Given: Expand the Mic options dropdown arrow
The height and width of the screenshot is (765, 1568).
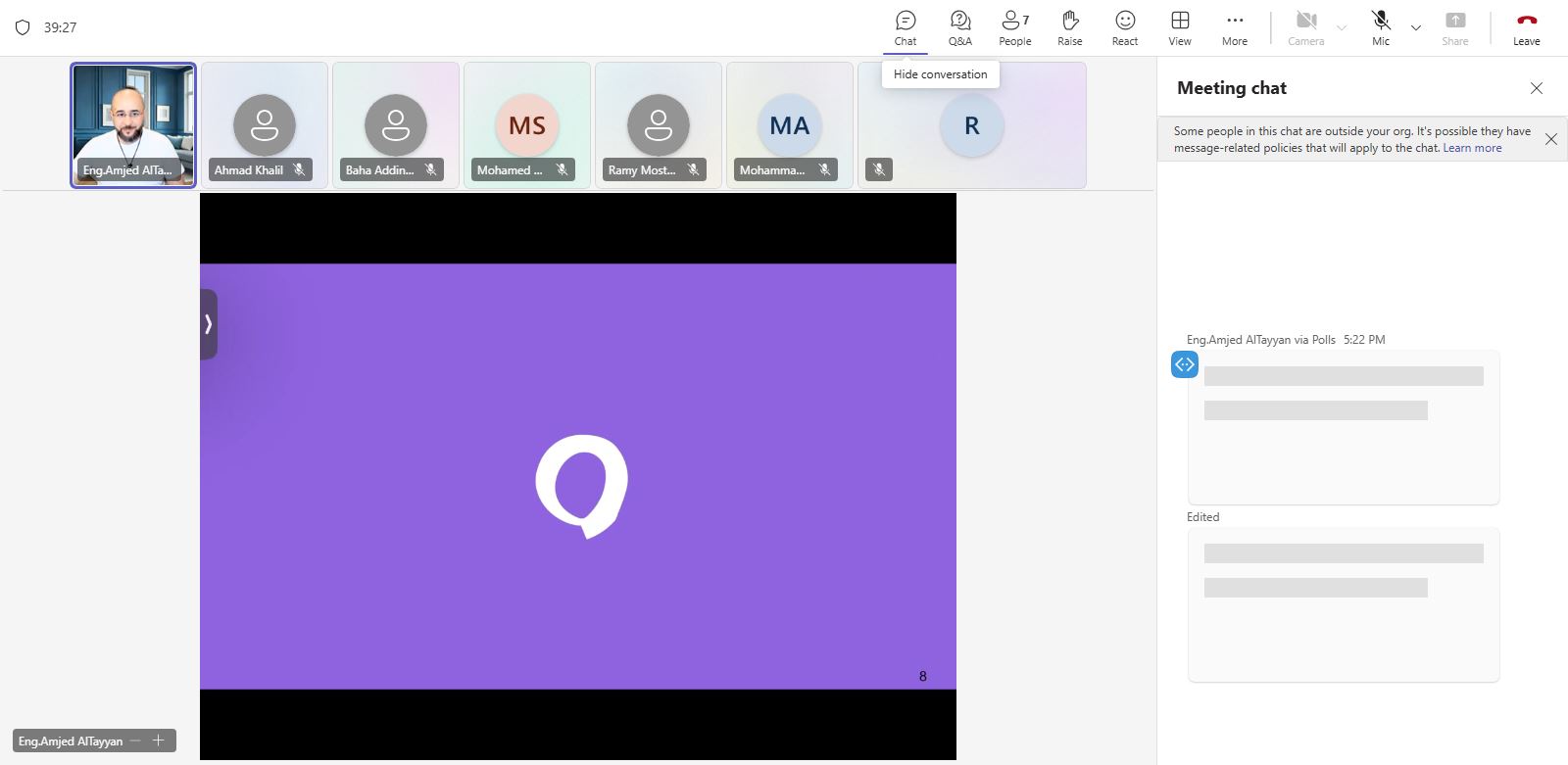Looking at the screenshot, I should click(1415, 27).
